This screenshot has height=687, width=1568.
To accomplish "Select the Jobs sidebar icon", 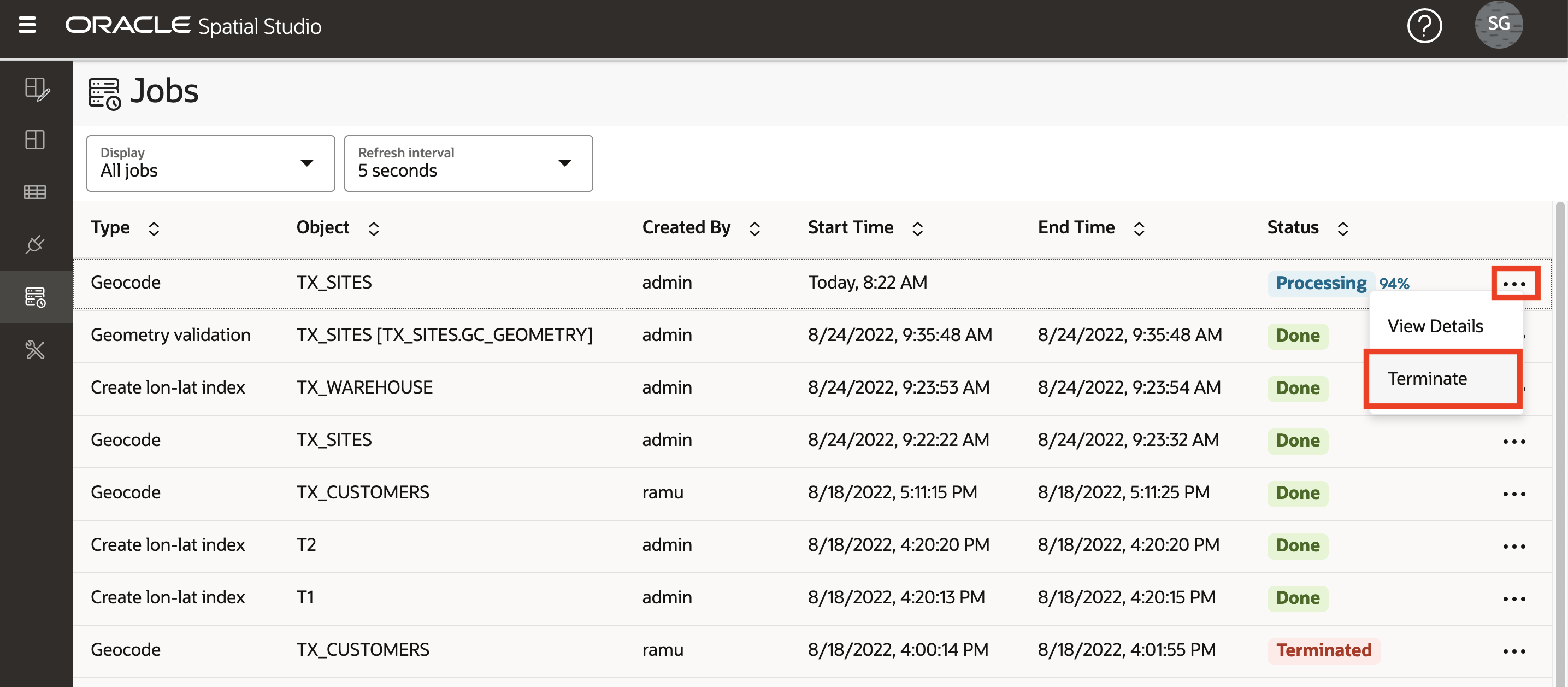I will 35,297.
